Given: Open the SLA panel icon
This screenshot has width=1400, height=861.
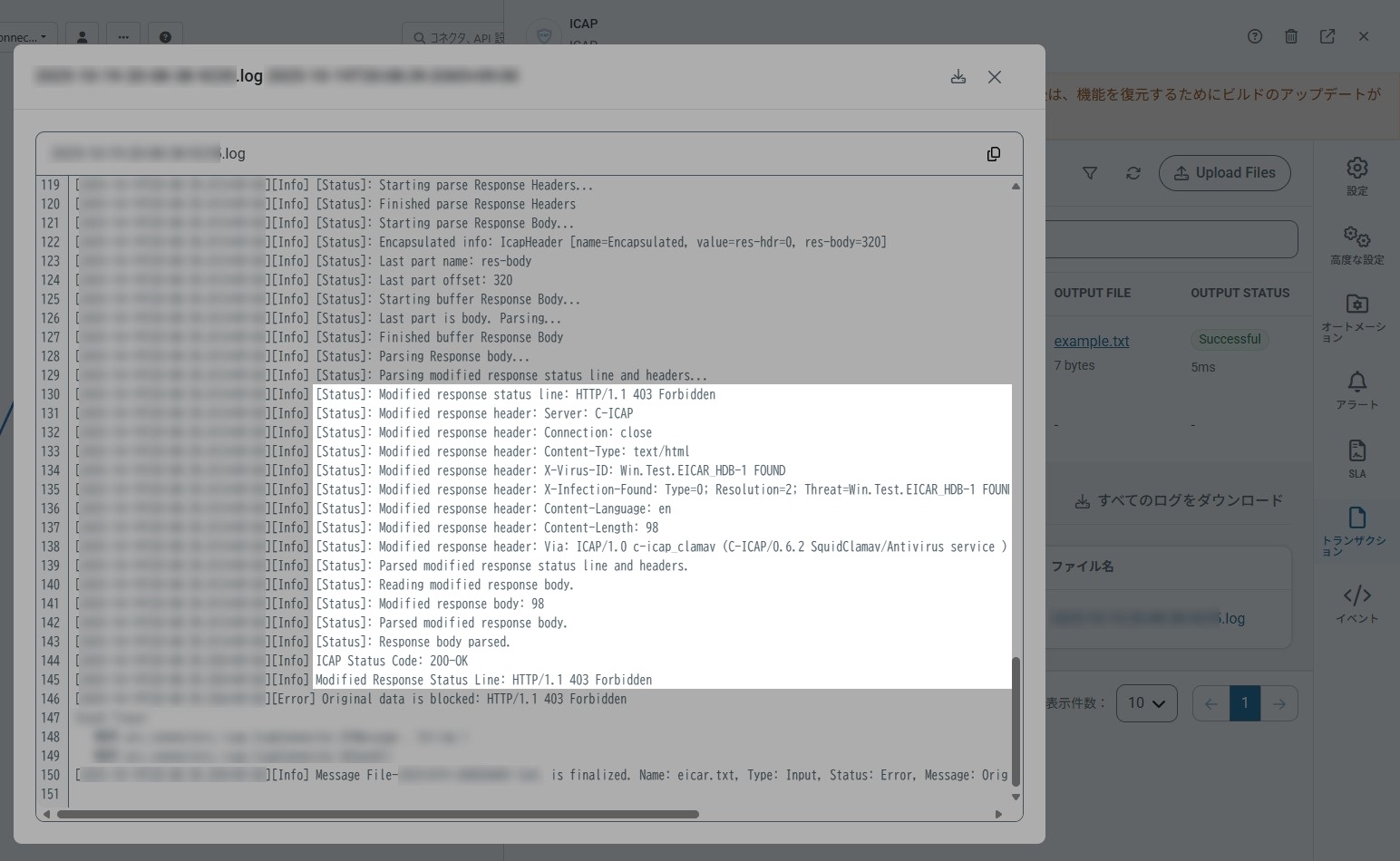Looking at the screenshot, I should click(x=1356, y=450).
